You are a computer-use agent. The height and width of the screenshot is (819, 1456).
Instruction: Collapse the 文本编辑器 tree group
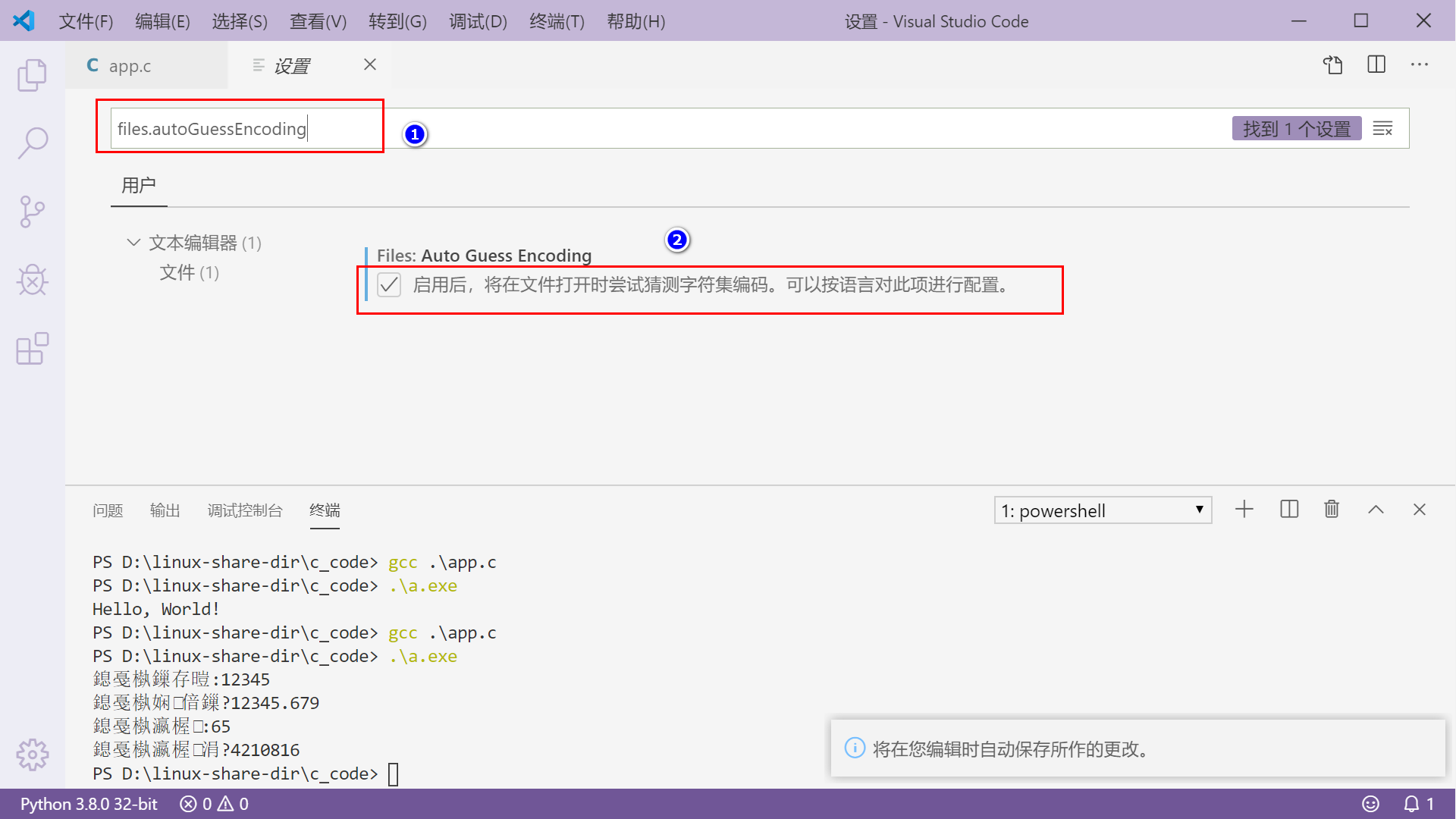(133, 243)
